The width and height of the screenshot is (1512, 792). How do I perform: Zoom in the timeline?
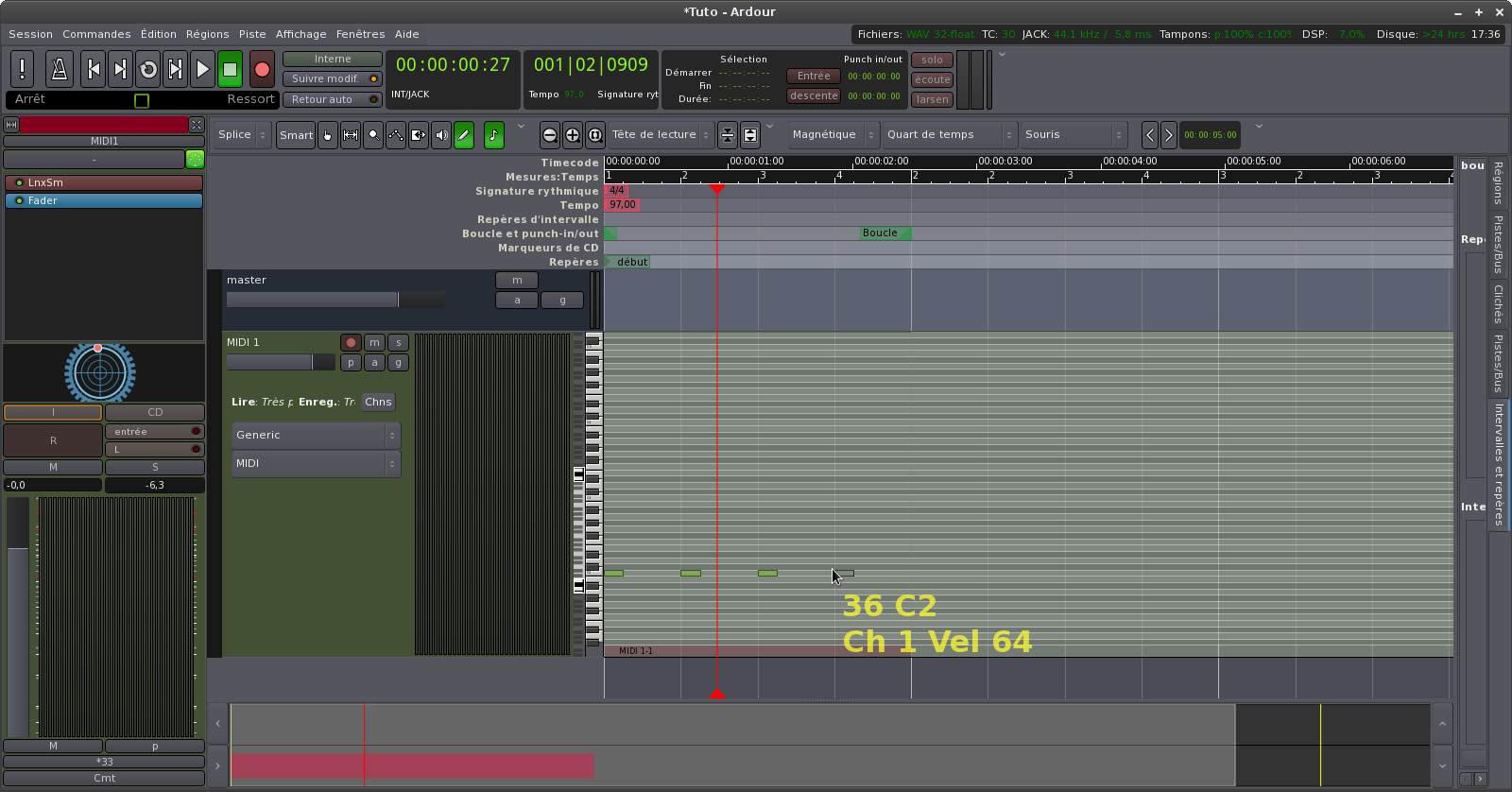click(x=573, y=135)
